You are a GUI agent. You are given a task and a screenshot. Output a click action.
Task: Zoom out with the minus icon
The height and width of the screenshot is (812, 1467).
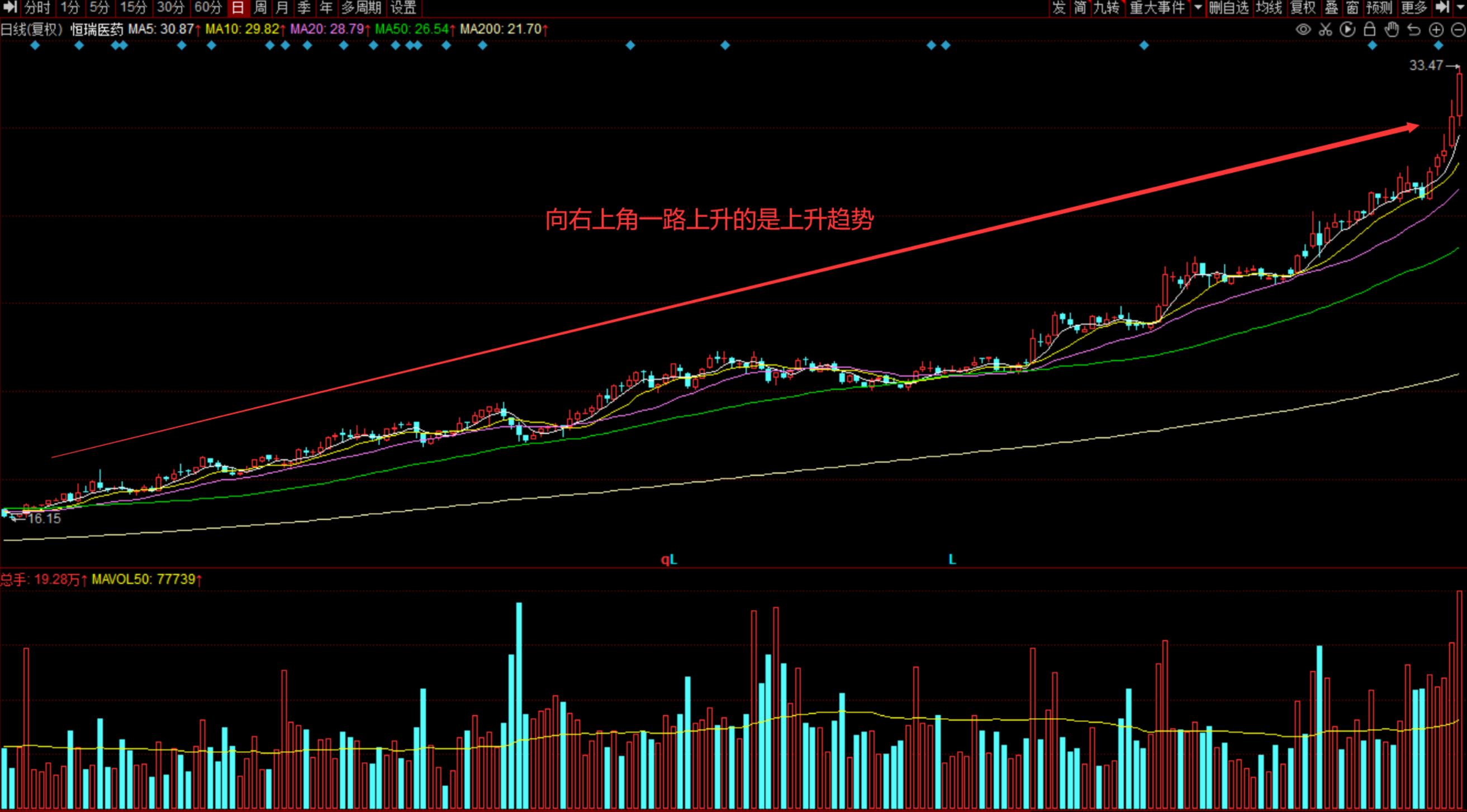point(1457,30)
